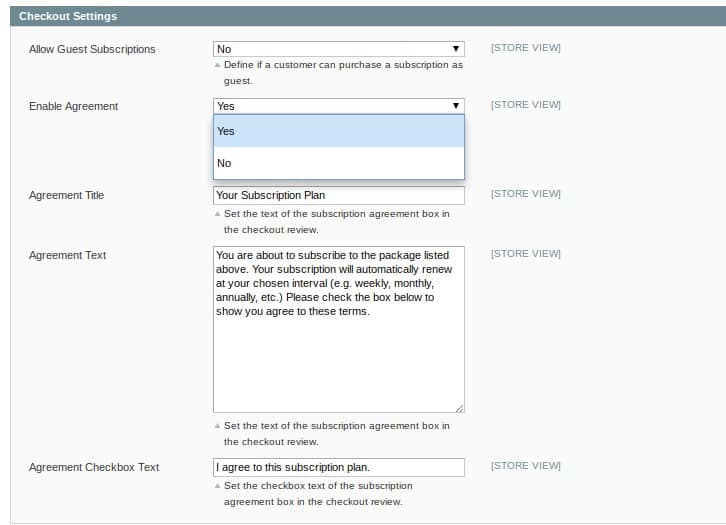The width and height of the screenshot is (726, 525).
Task: Click [STORE VIEW] beside Agreement Checkbox Text
Action: coord(525,466)
